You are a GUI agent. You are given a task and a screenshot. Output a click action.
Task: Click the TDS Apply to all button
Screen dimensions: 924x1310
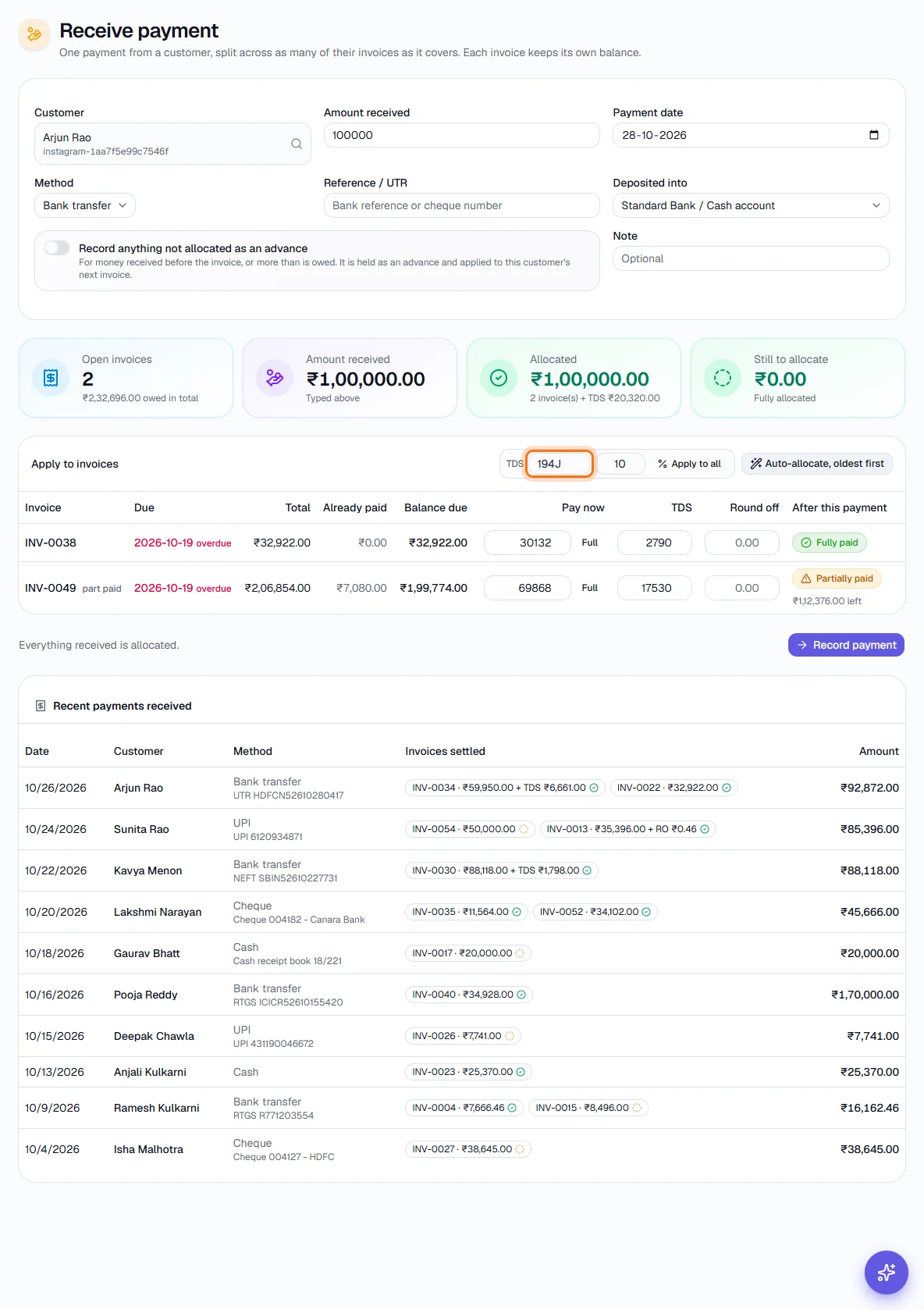pyautogui.click(x=690, y=464)
